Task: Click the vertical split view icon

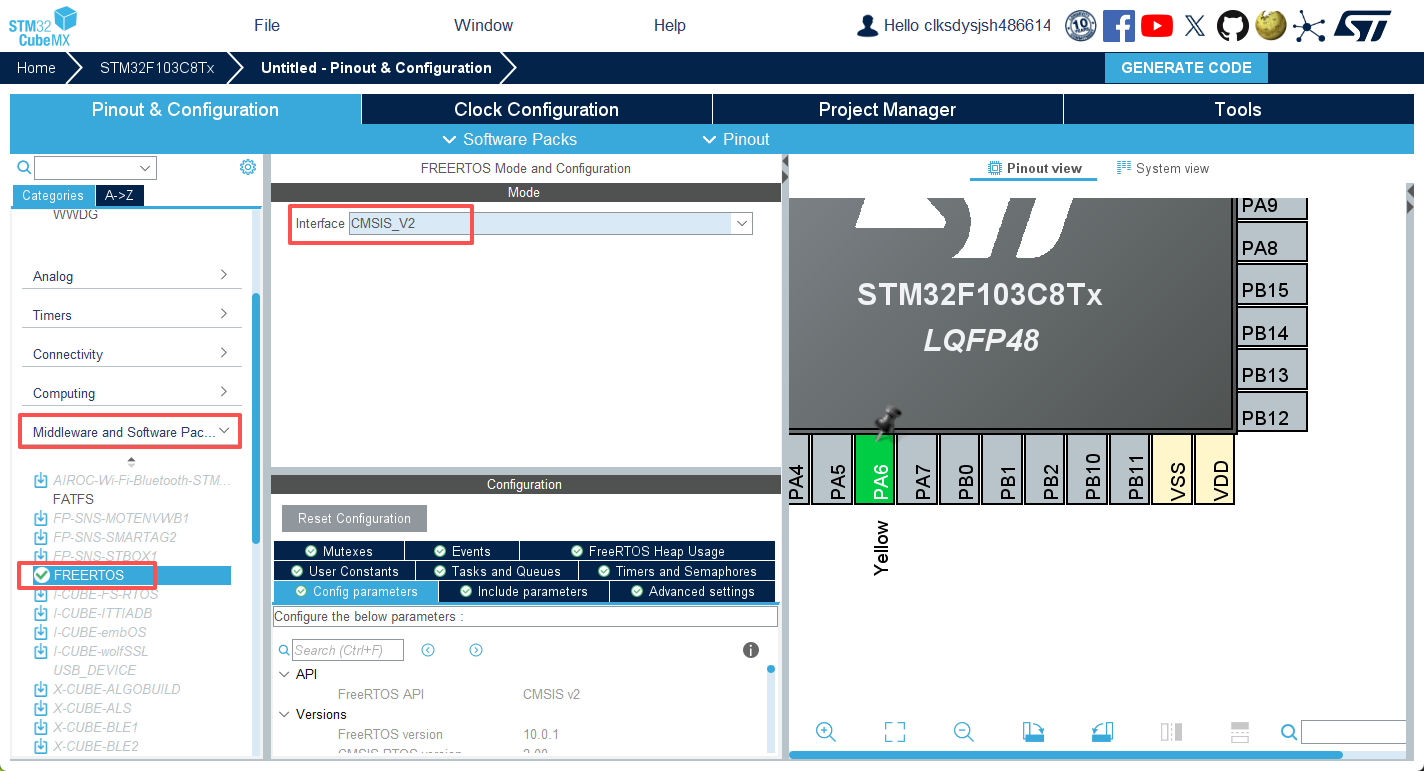Action: point(1171,732)
